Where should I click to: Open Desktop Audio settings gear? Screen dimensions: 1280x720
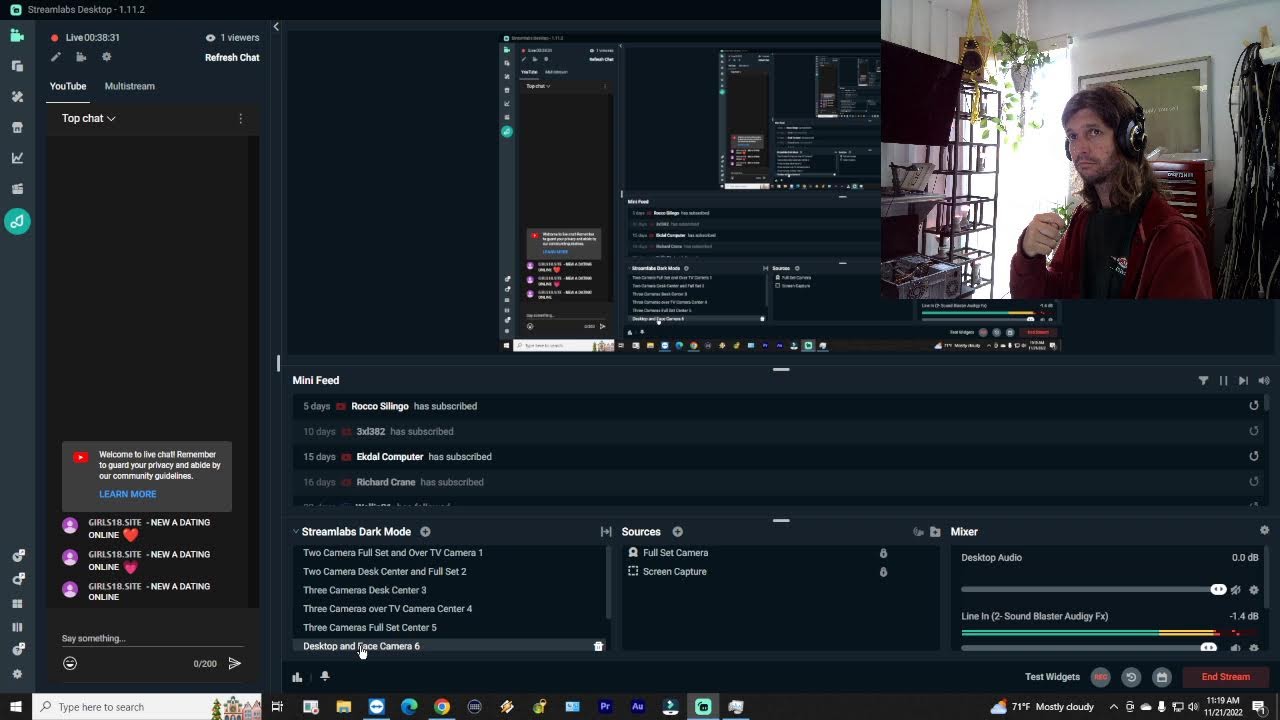(1254, 590)
